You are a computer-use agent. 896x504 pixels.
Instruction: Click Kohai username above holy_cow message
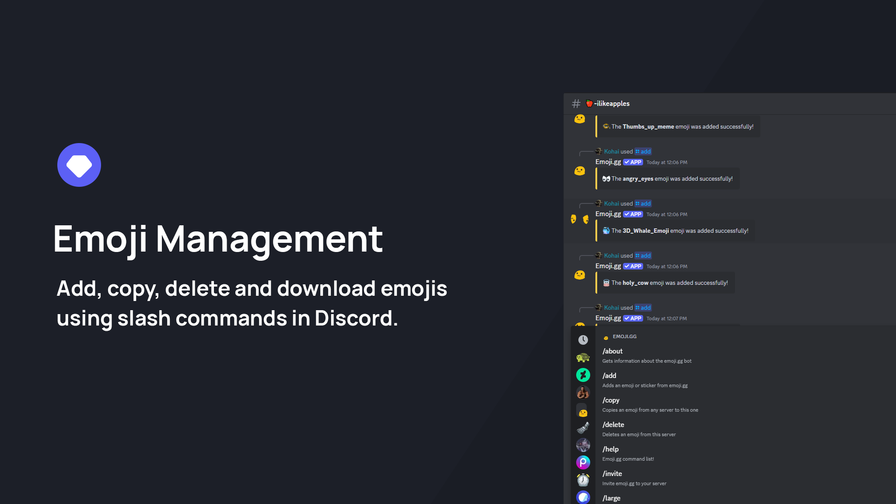coord(611,255)
